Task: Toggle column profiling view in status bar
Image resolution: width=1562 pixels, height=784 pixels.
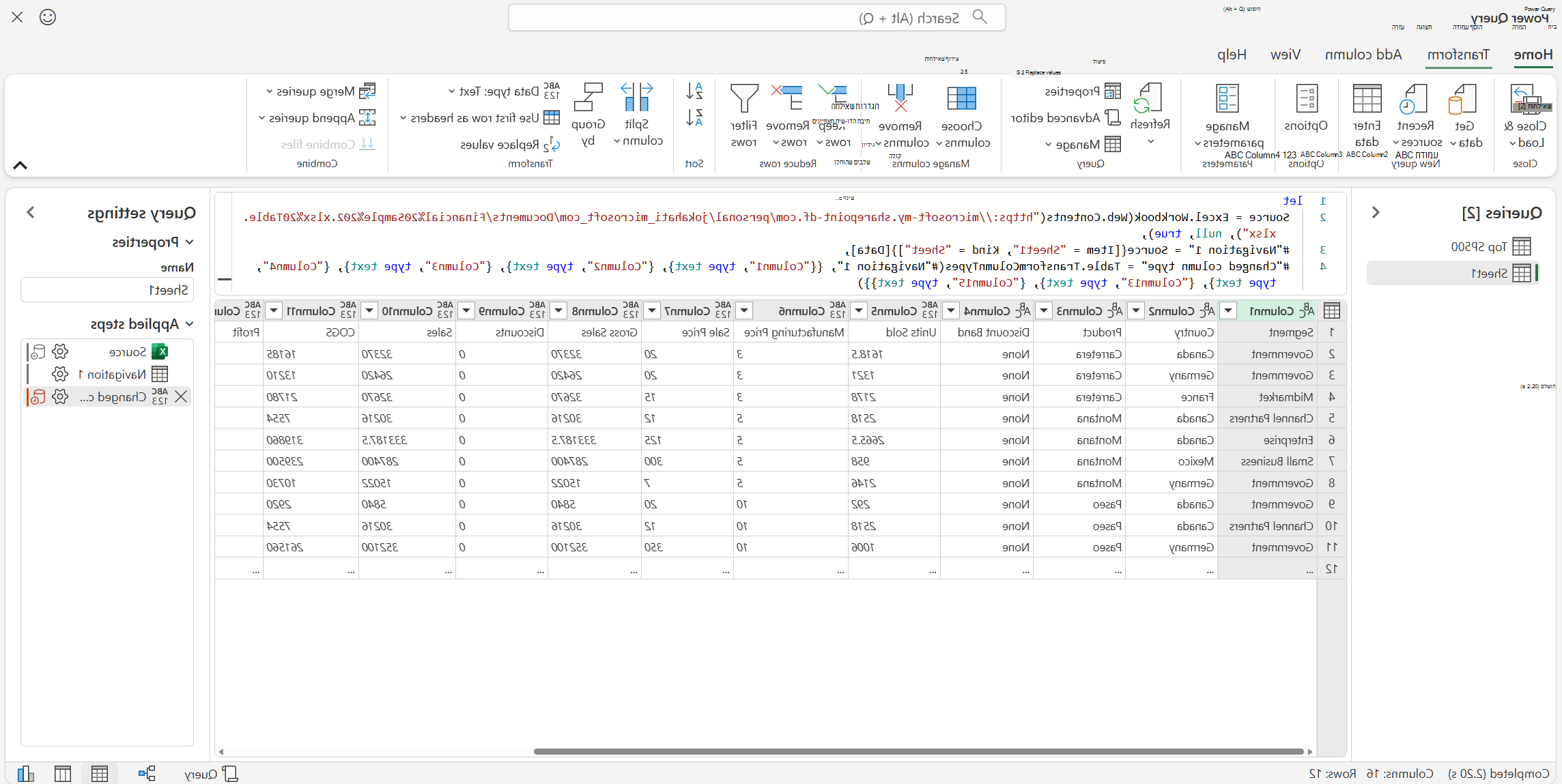Action: click(x=26, y=774)
